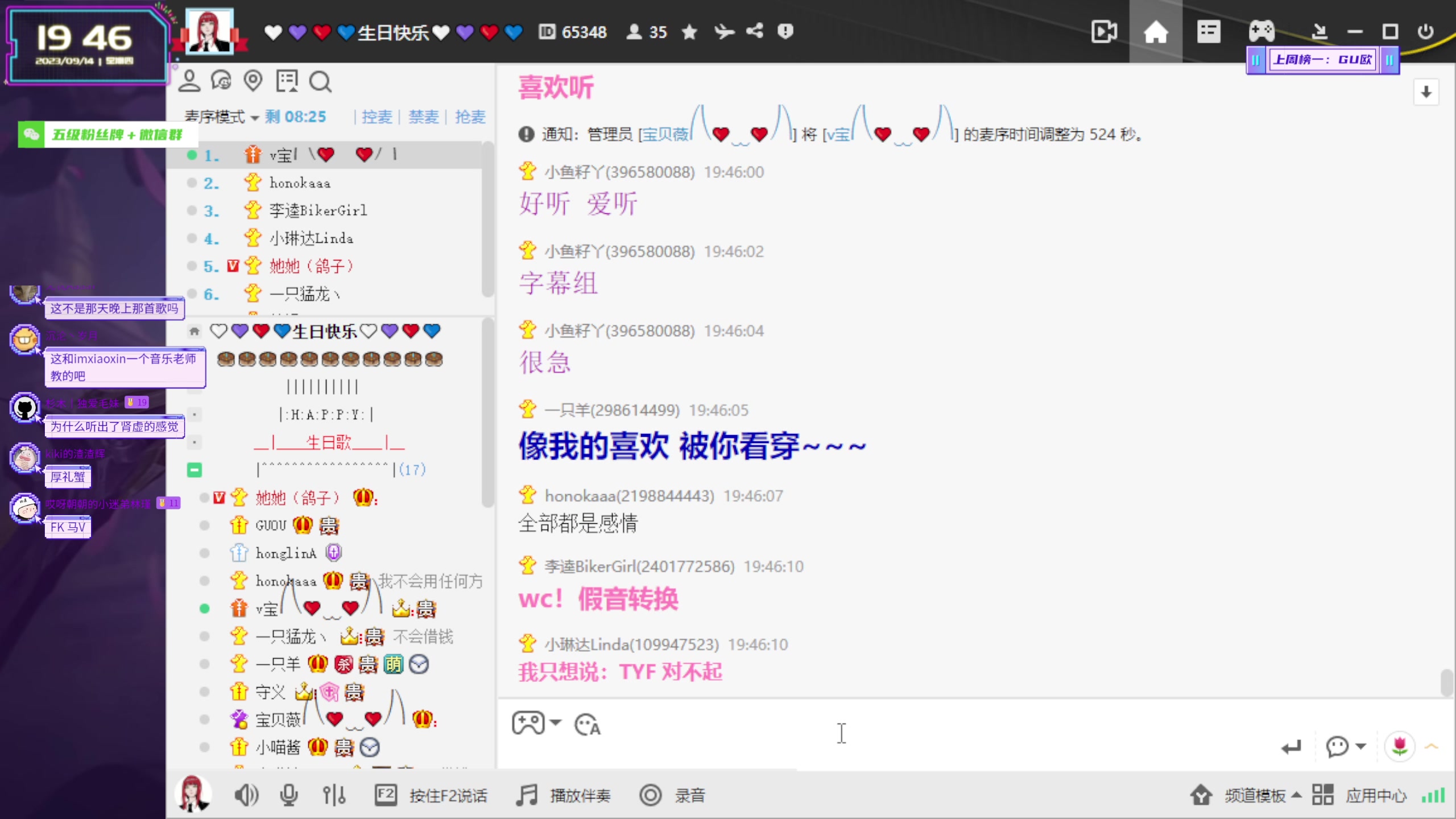Open the group chat icon in the channel toolbar
This screenshot has height=819, width=1456.
pyautogui.click(x=222, y=81)
